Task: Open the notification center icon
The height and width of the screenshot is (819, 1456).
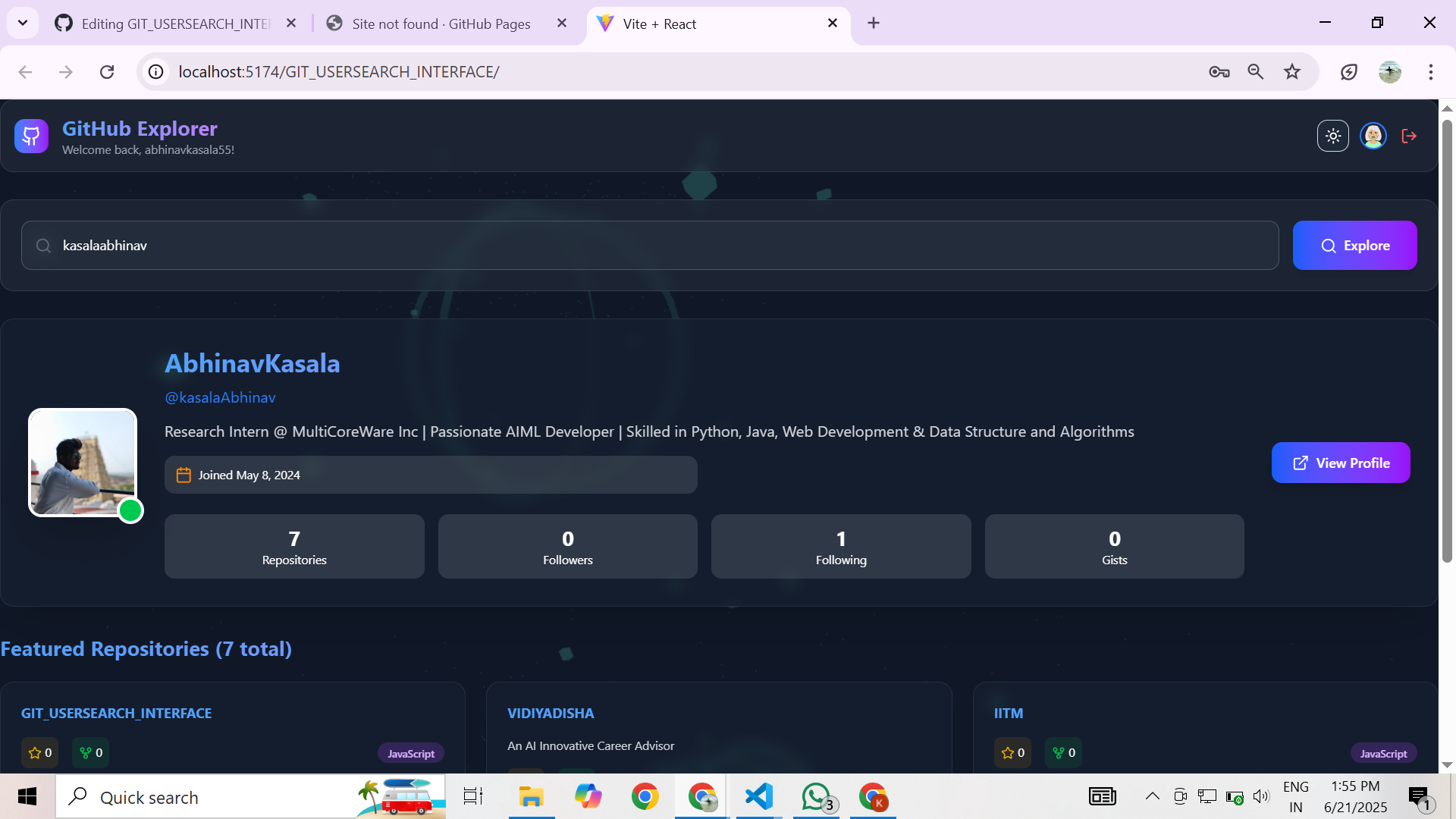Action: [x=1419, y=797]
